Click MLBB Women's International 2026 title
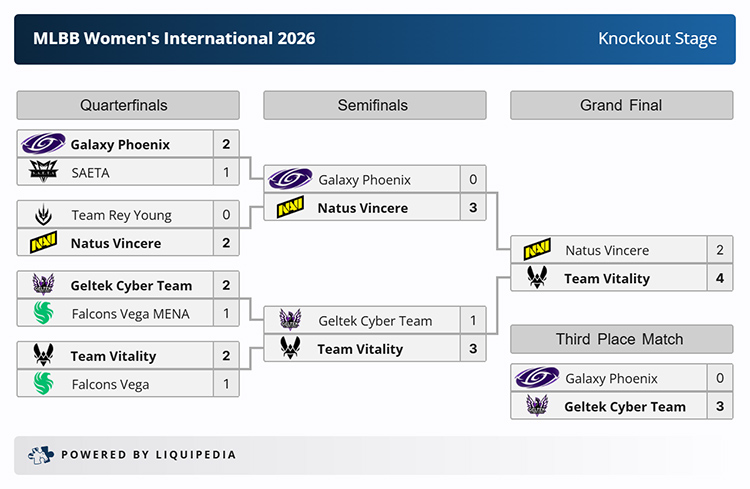750x489 pixels. coord(174,38)
